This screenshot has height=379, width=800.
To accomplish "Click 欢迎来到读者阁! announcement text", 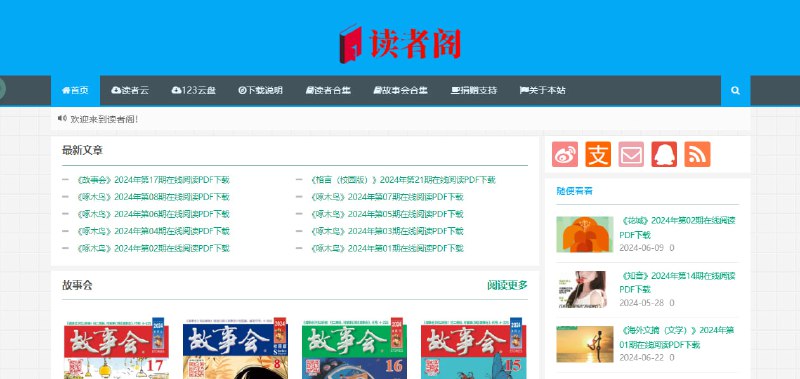I will [105, 119].
